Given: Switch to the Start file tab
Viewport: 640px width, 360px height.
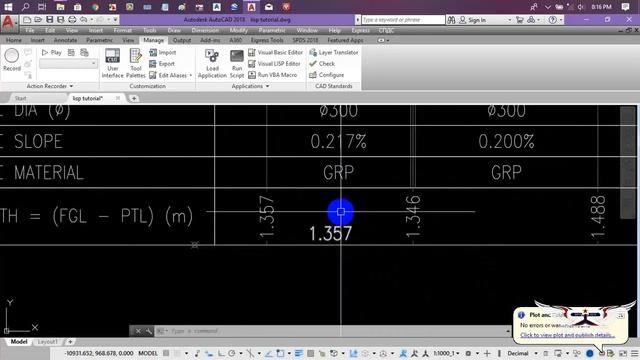Looking at the screenshot, I should coord(20,98).
